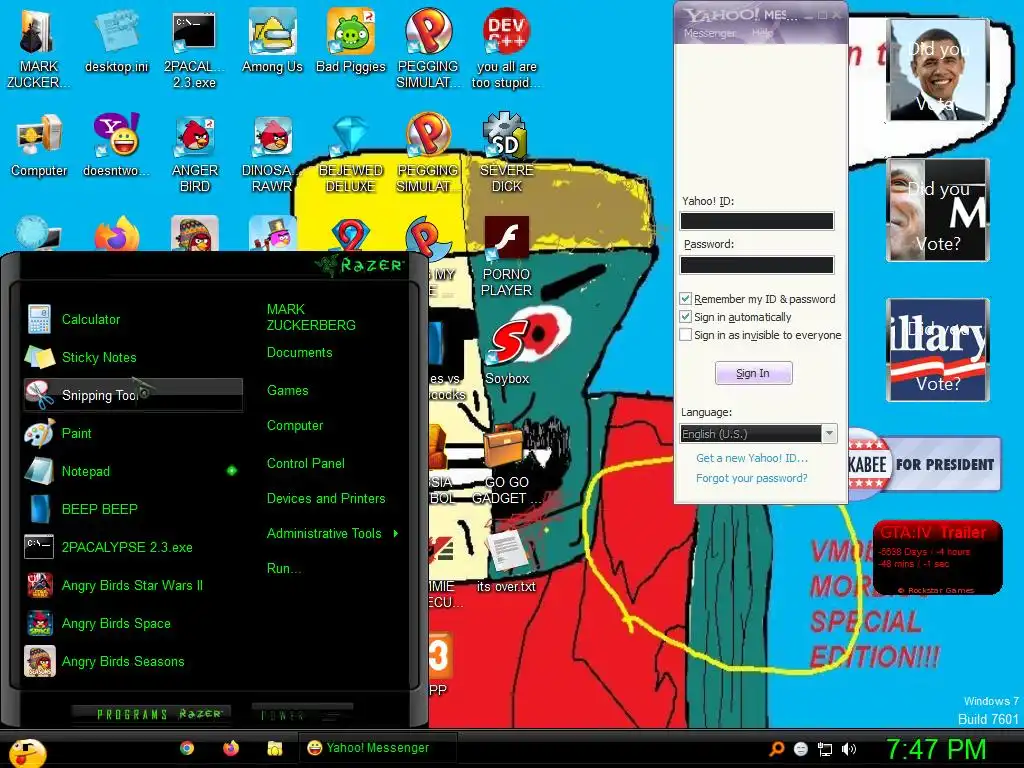Click Forgot your password link
The height and width of the screenshot is (768, 1024).
coord(752,478)
